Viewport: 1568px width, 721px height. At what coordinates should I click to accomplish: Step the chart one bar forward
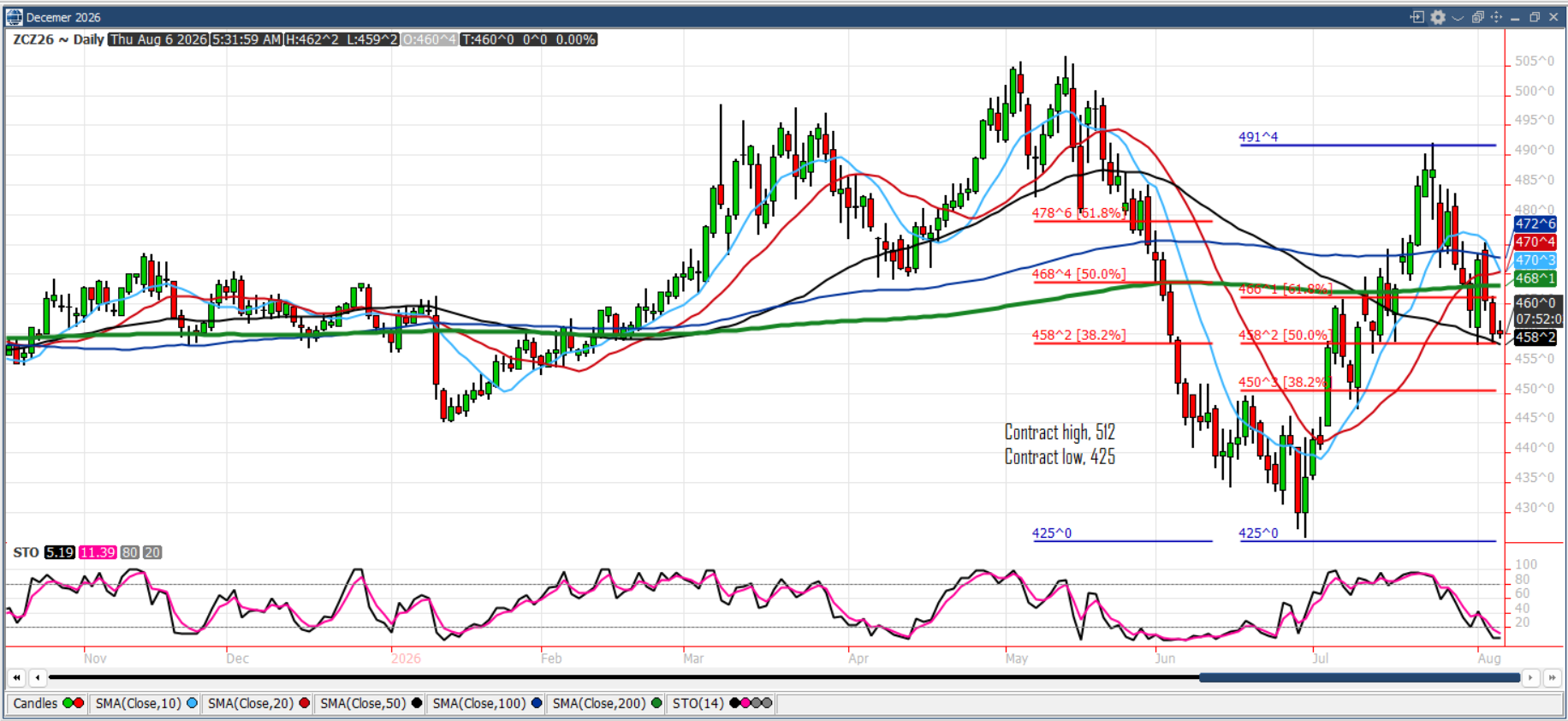tap(1531, 677)
